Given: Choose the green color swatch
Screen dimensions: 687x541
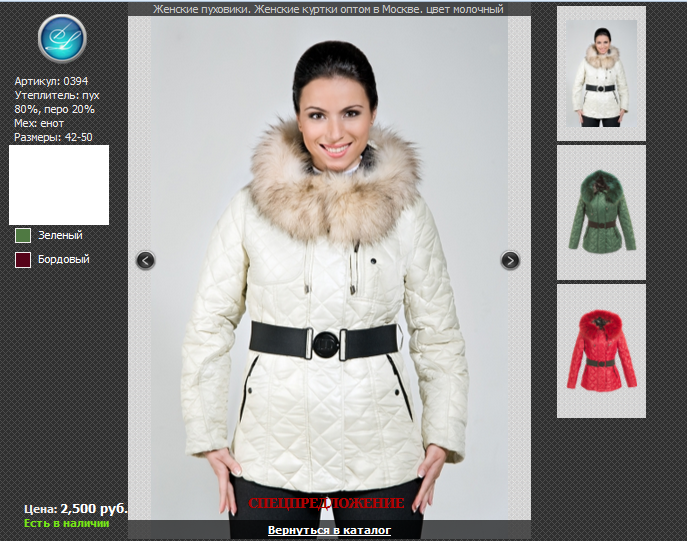Looking at the screenshot, I should pos(23,235).
